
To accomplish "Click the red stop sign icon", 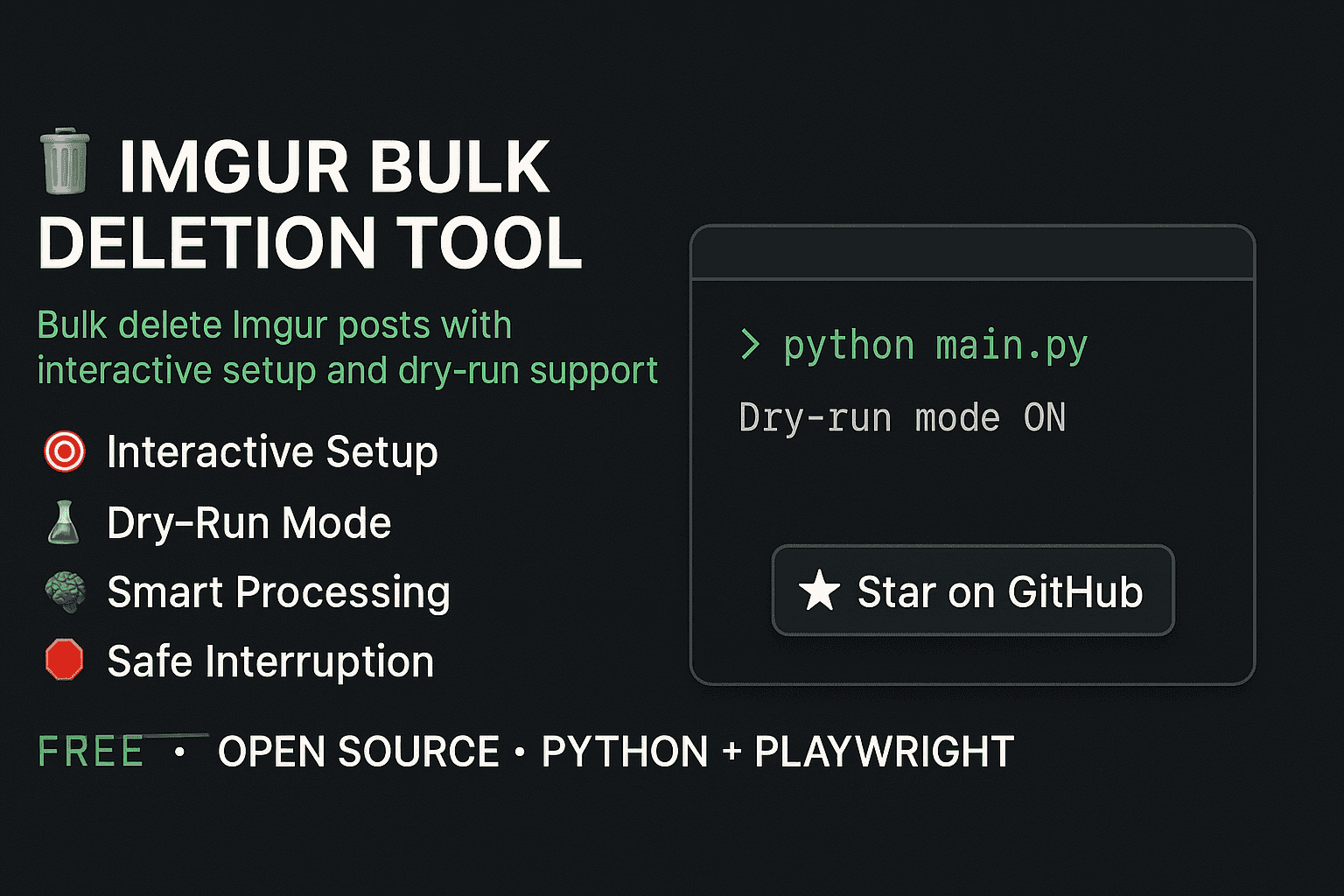I will 65,661.
